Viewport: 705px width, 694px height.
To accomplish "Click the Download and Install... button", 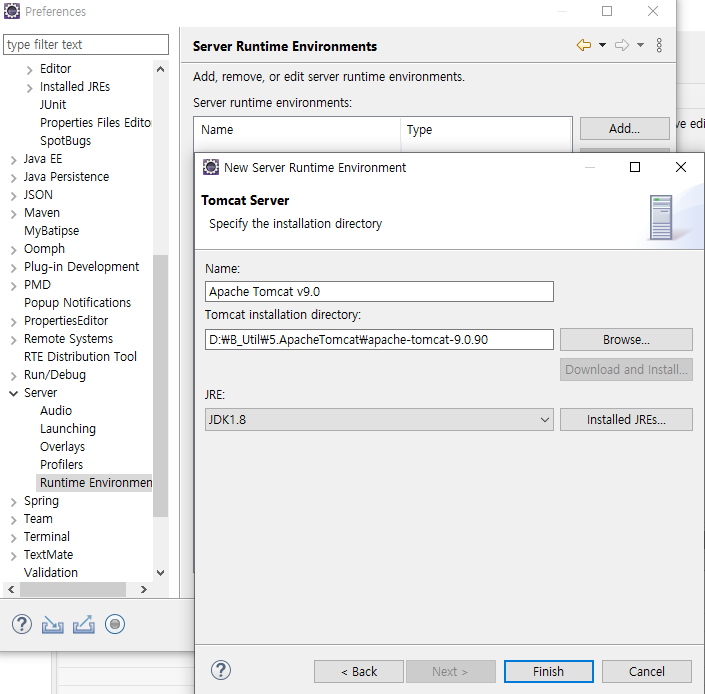I will click(x=626, y=369).
